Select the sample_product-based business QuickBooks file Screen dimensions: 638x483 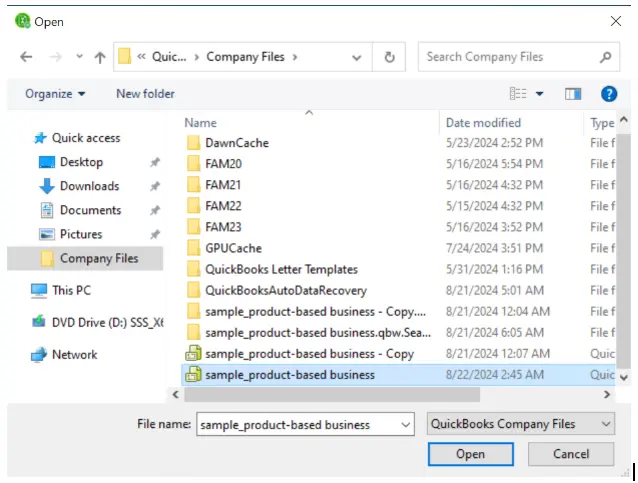click(x=290, y=375)
